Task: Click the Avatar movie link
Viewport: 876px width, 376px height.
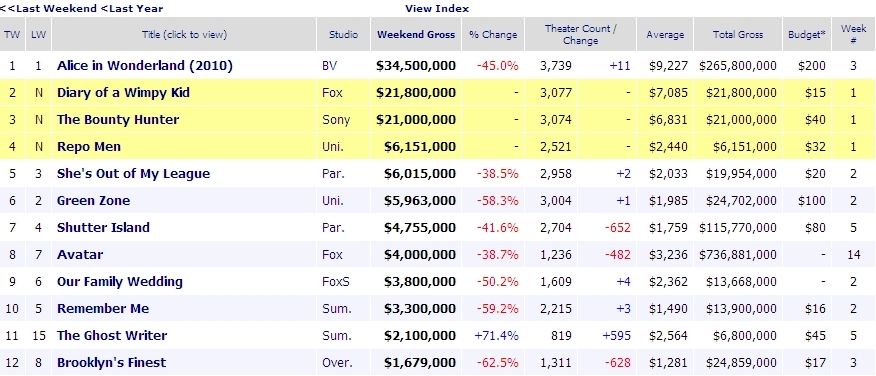Action: (x=80, y=255)
